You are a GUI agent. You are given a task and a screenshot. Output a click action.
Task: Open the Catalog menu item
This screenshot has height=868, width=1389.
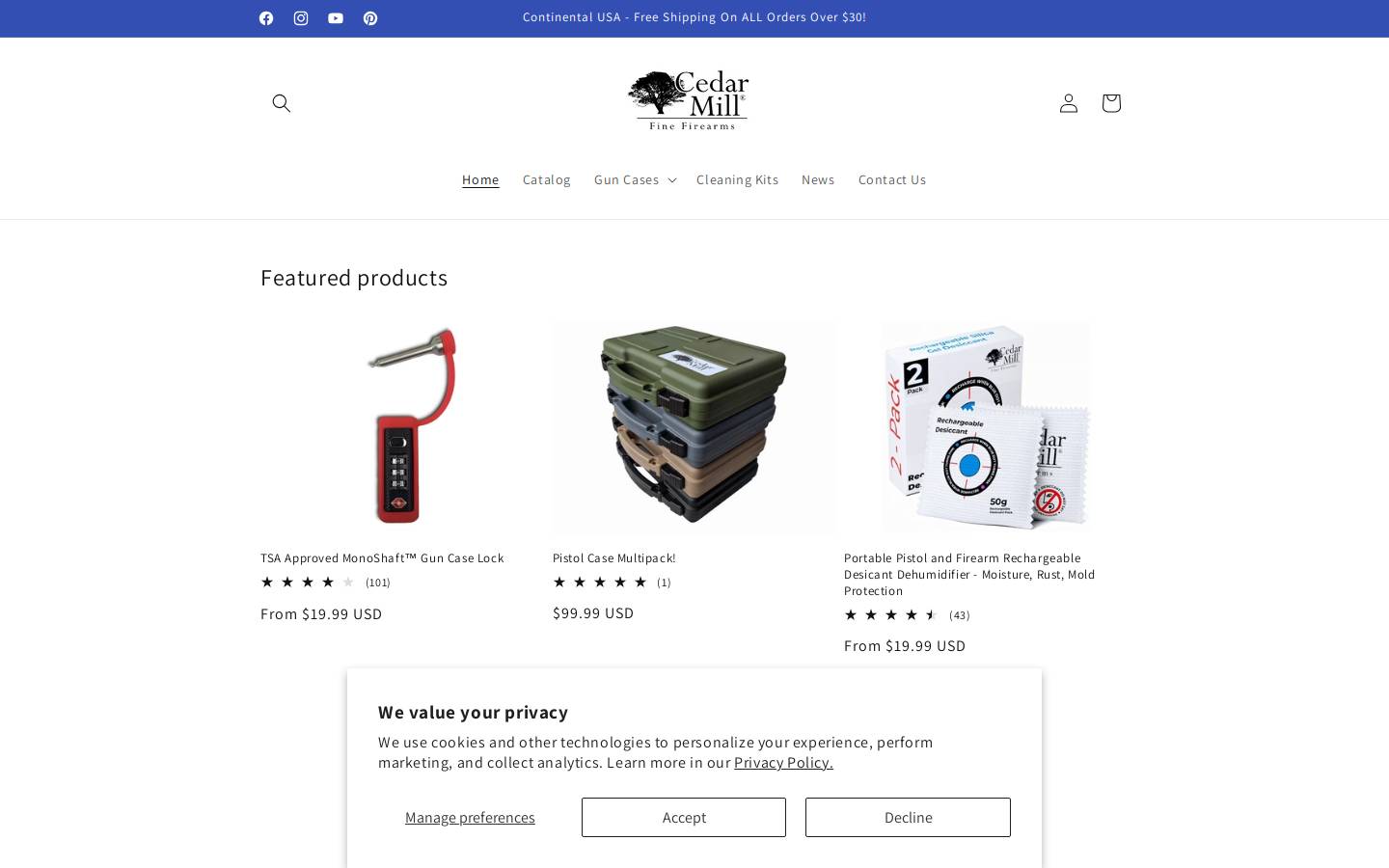(x=547, y=179)
